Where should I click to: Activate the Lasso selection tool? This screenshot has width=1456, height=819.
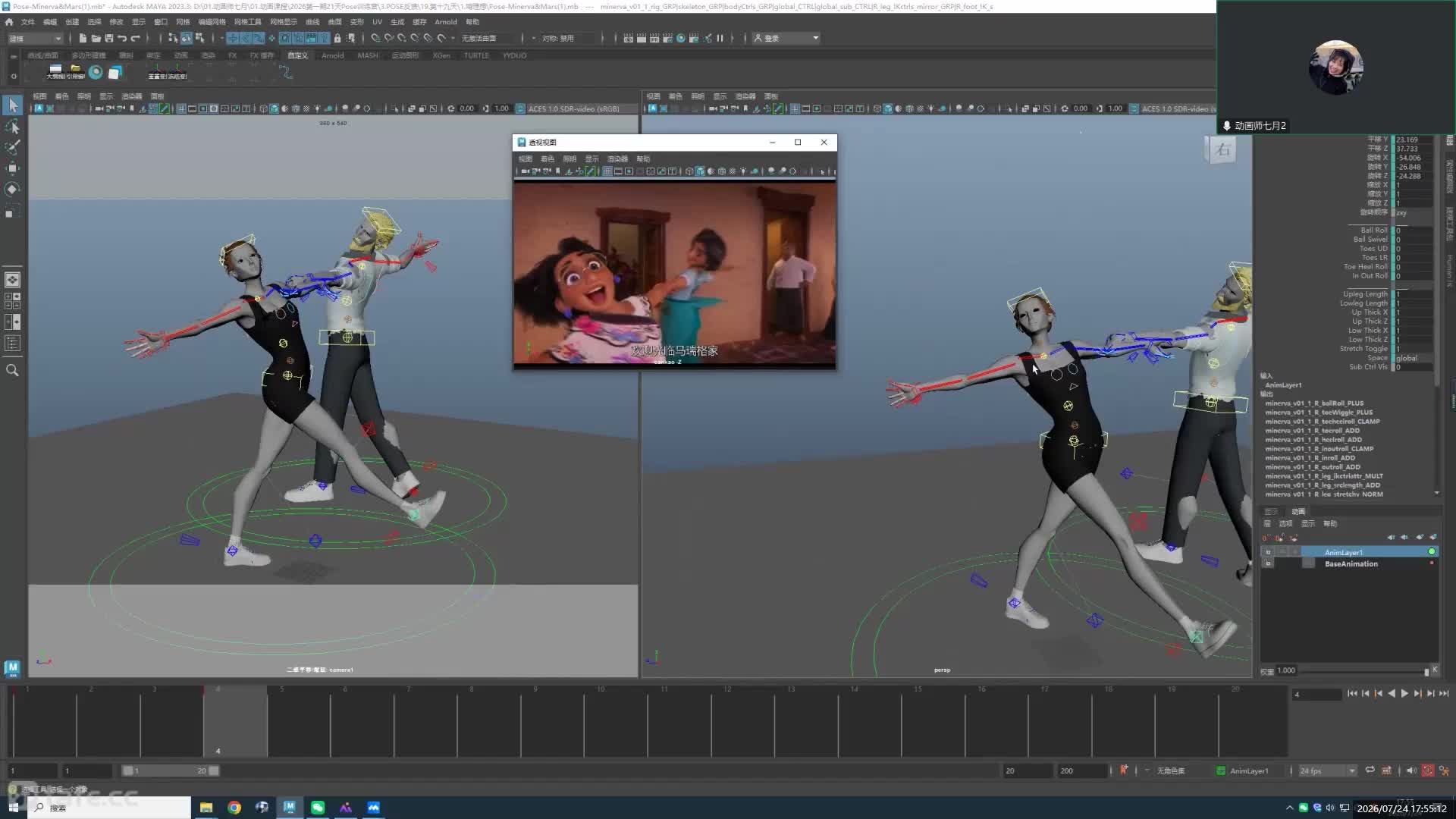12,126
